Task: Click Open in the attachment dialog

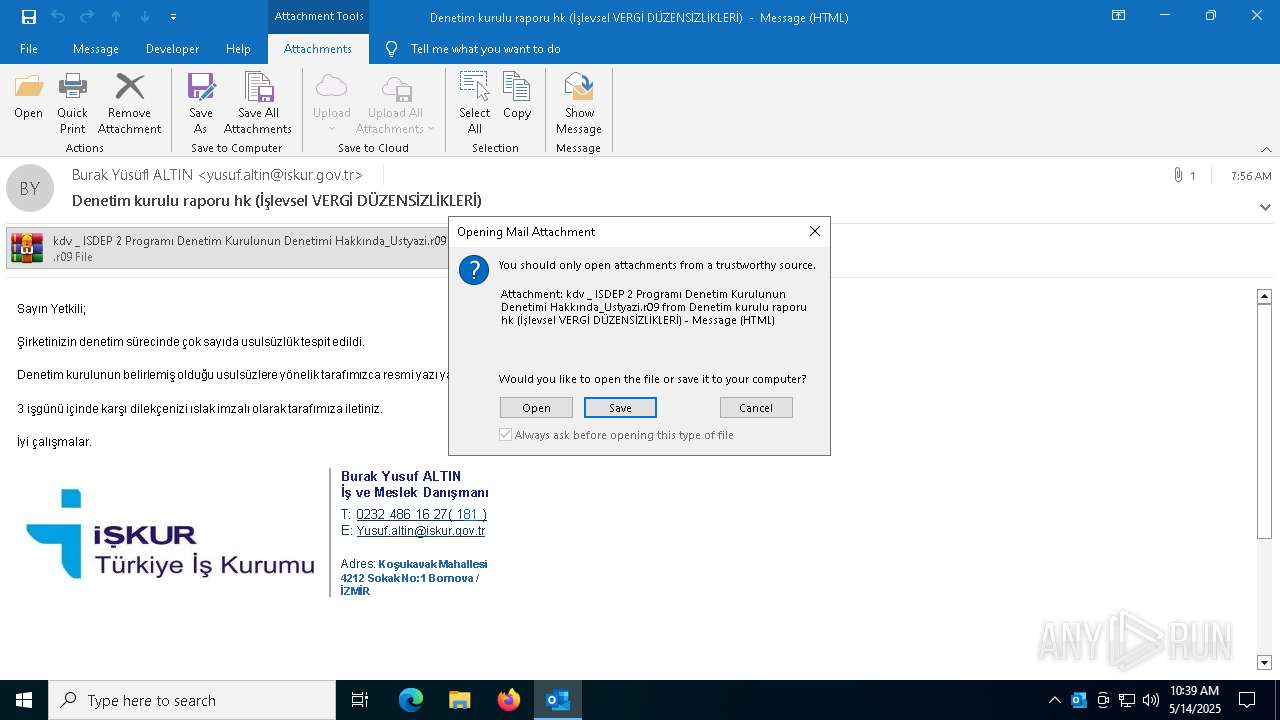Action: [536, 408]
